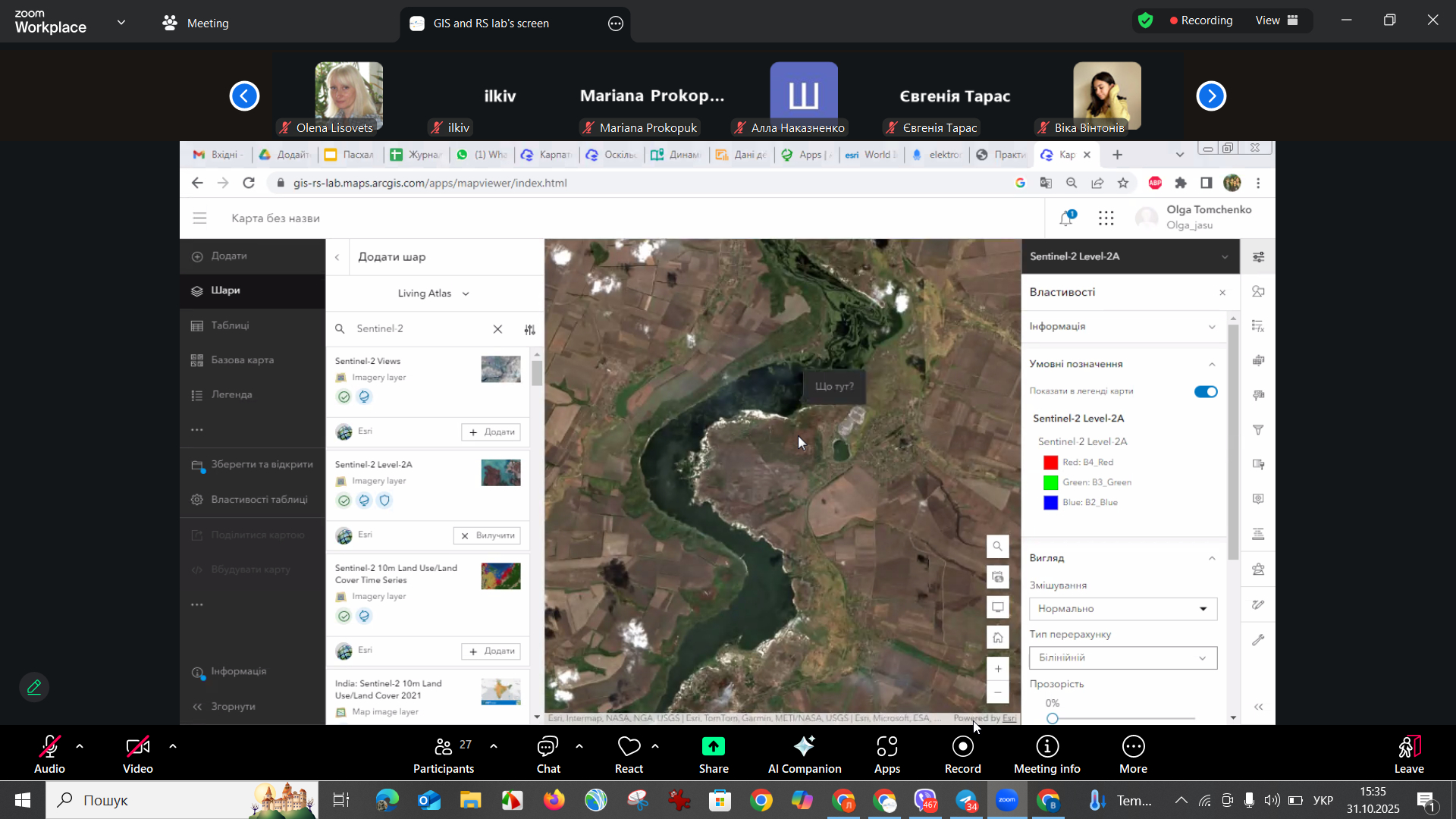Open the ArcGIS notifications bell
Screen dimensions: 1456x819
(1067, 218)
